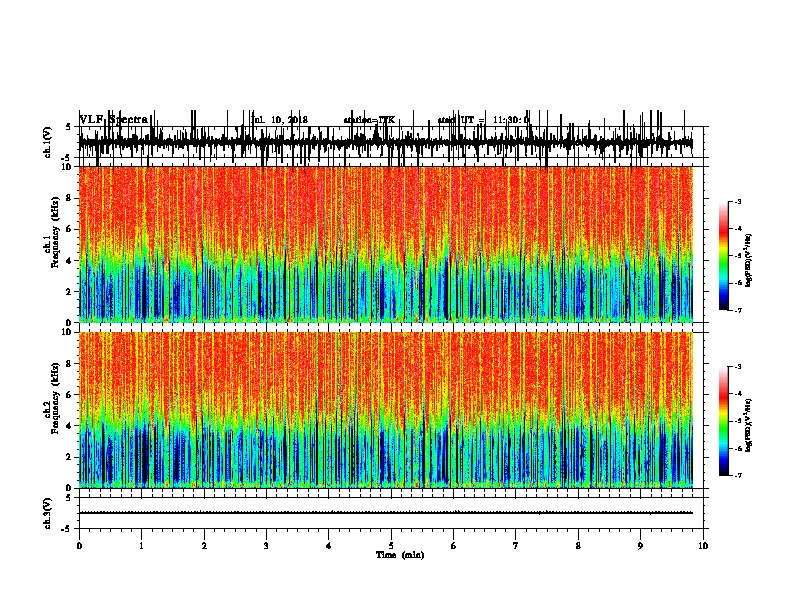
Task: Click the 'ch.3(V)' waveform axis label
Action: point(48,513)
